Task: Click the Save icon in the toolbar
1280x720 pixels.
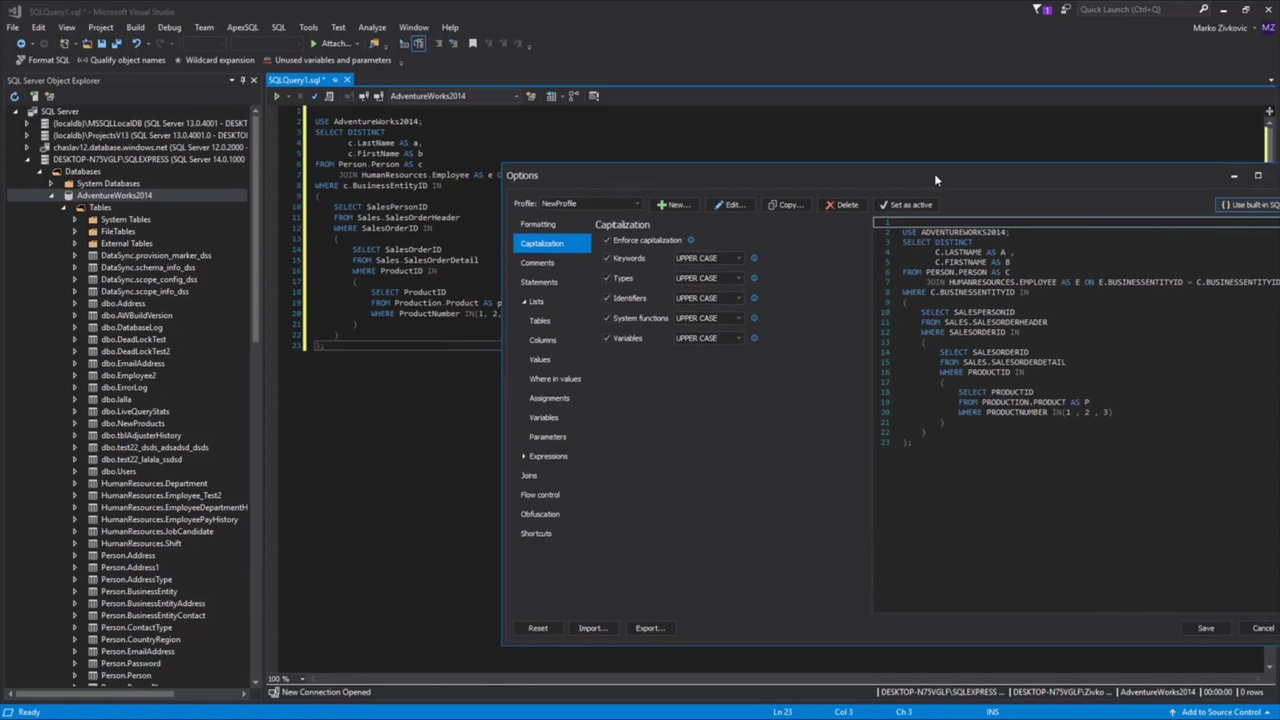Action: 102,43
